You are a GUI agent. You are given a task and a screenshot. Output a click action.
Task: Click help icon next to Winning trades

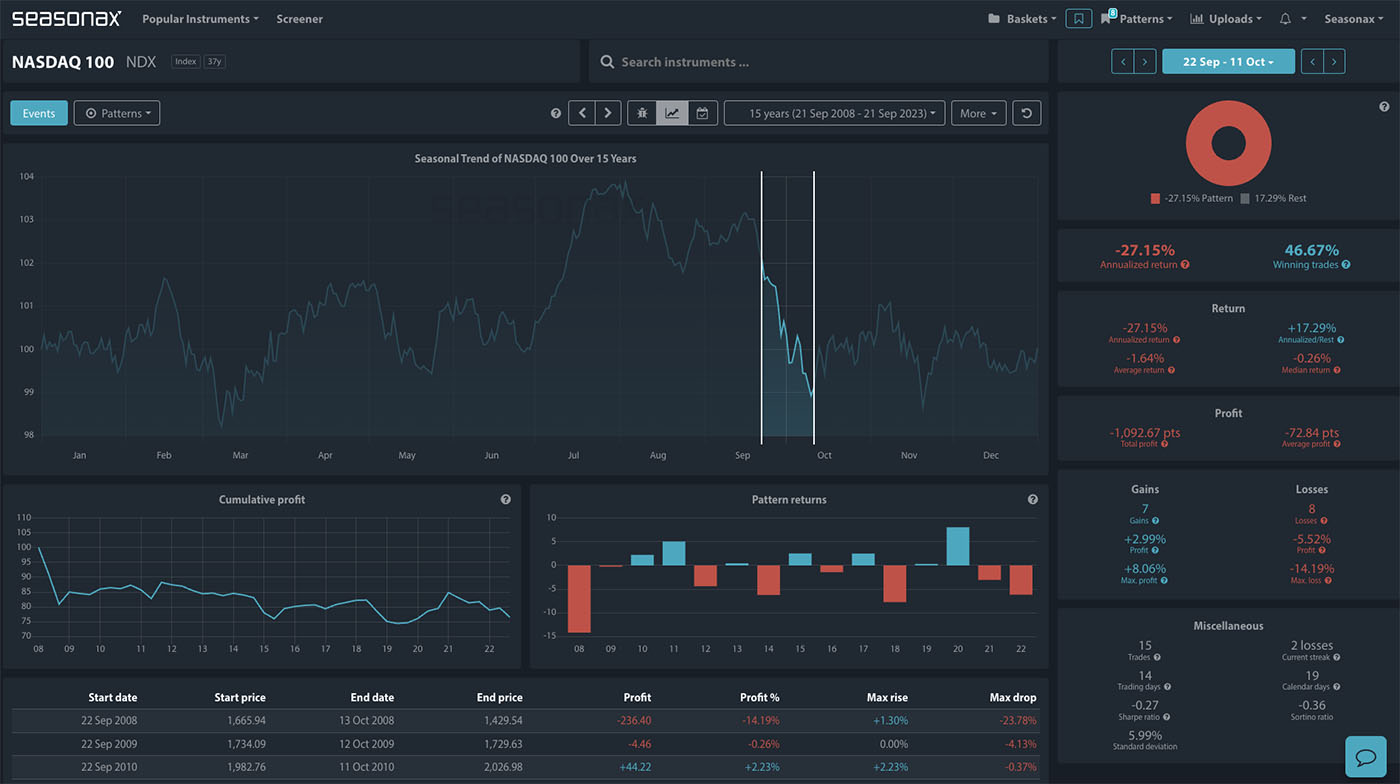pyautogui.click(x=1346, y=265)
